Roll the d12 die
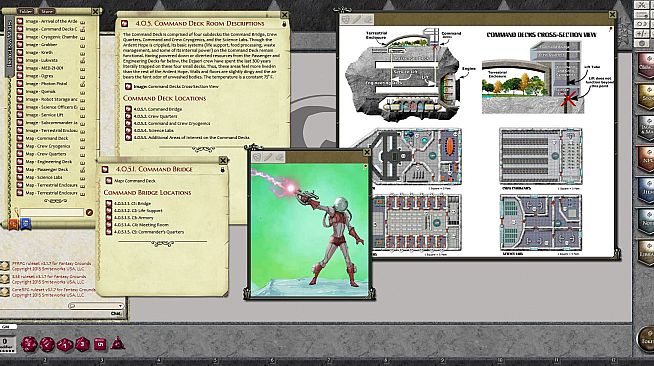Screen dimensions: 654x366 point(47,345)
